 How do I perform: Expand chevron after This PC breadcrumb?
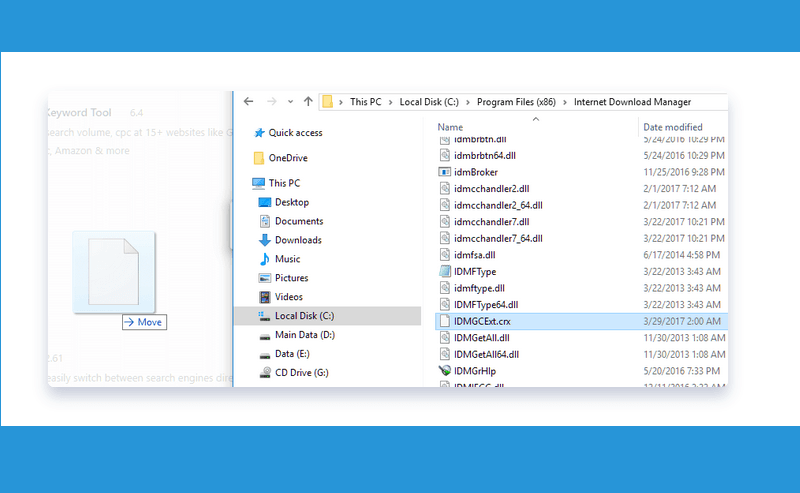pos(390,102)
